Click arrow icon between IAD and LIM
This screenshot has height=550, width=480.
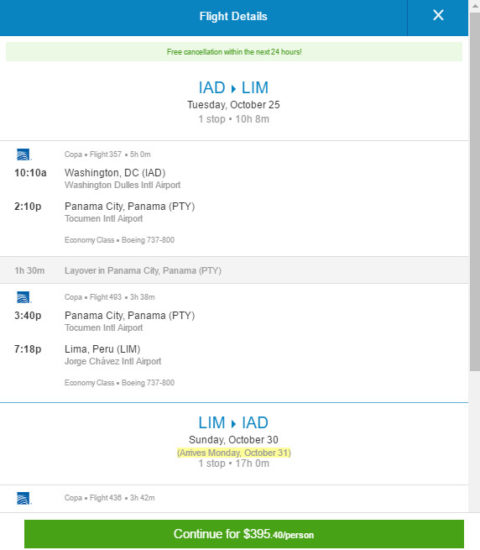pos(233,88)
